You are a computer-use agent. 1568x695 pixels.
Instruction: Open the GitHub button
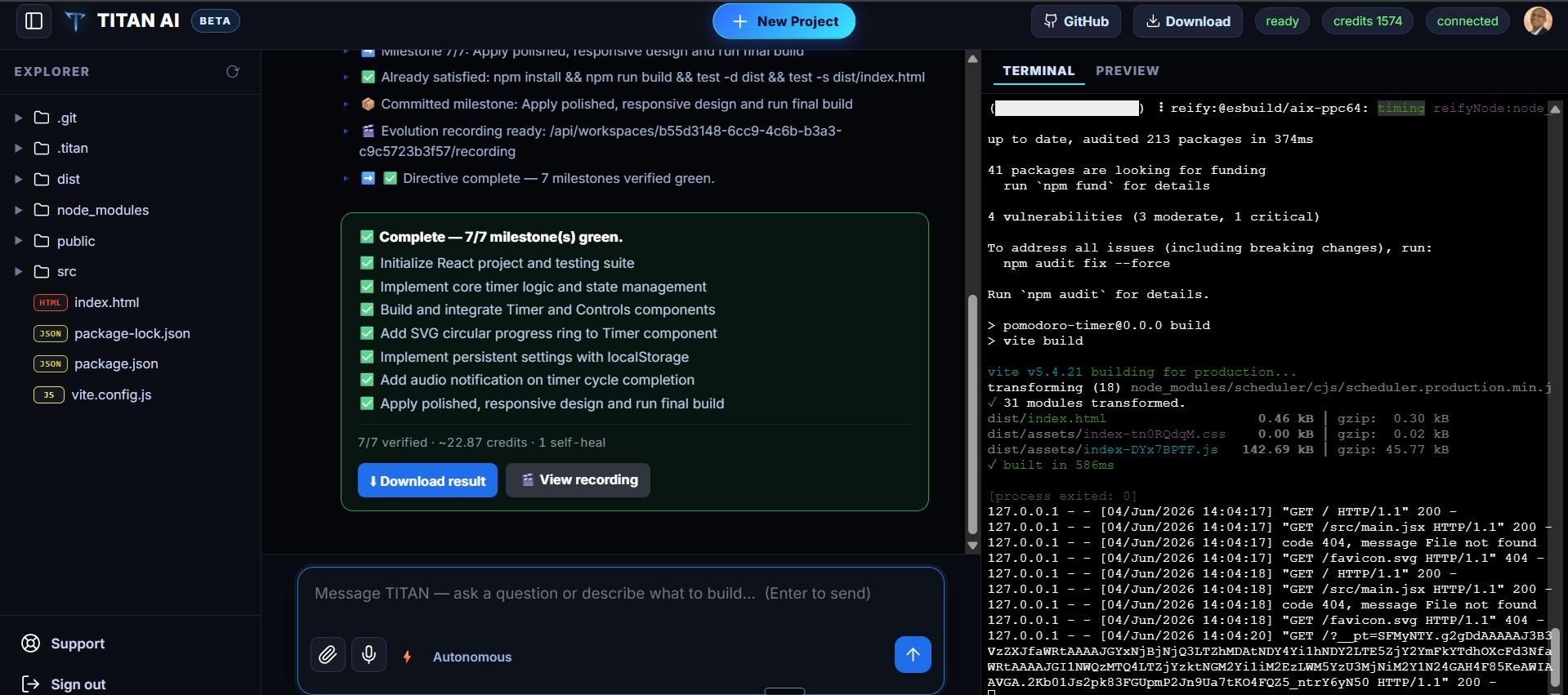point(1075,21)
